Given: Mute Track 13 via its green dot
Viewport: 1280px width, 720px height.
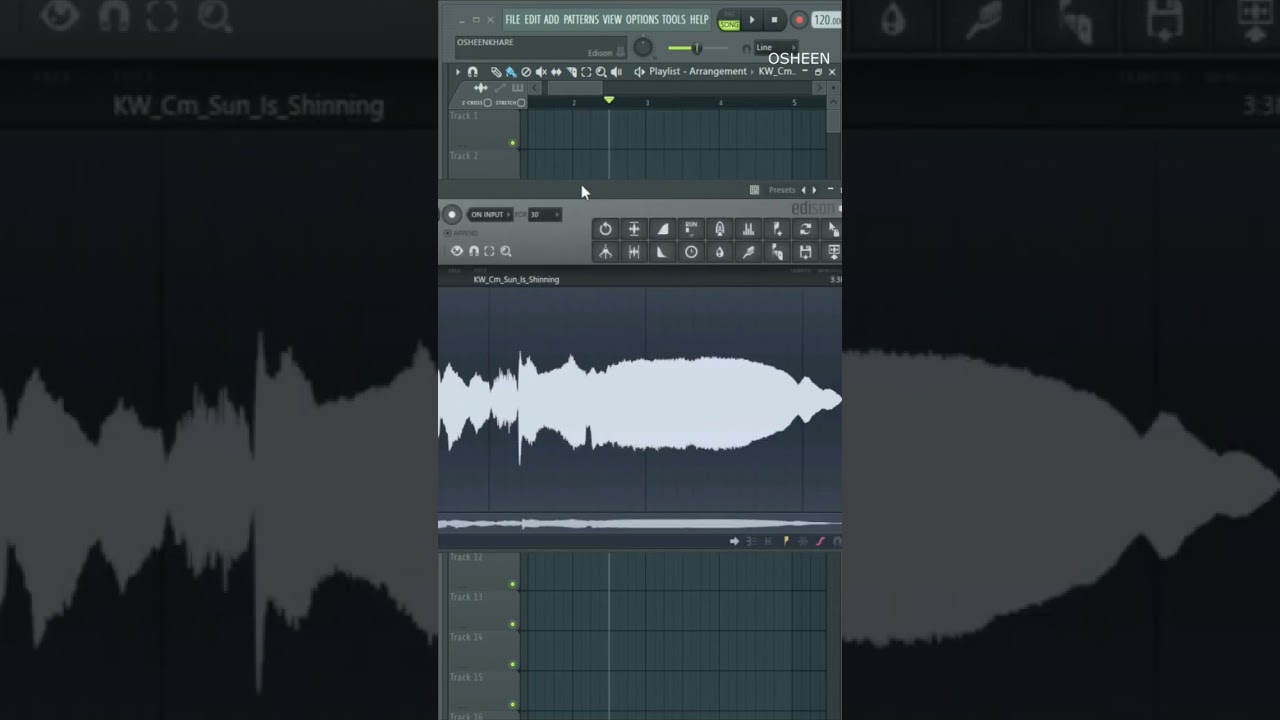Looking at the screenshot, I should pos(513,624).
